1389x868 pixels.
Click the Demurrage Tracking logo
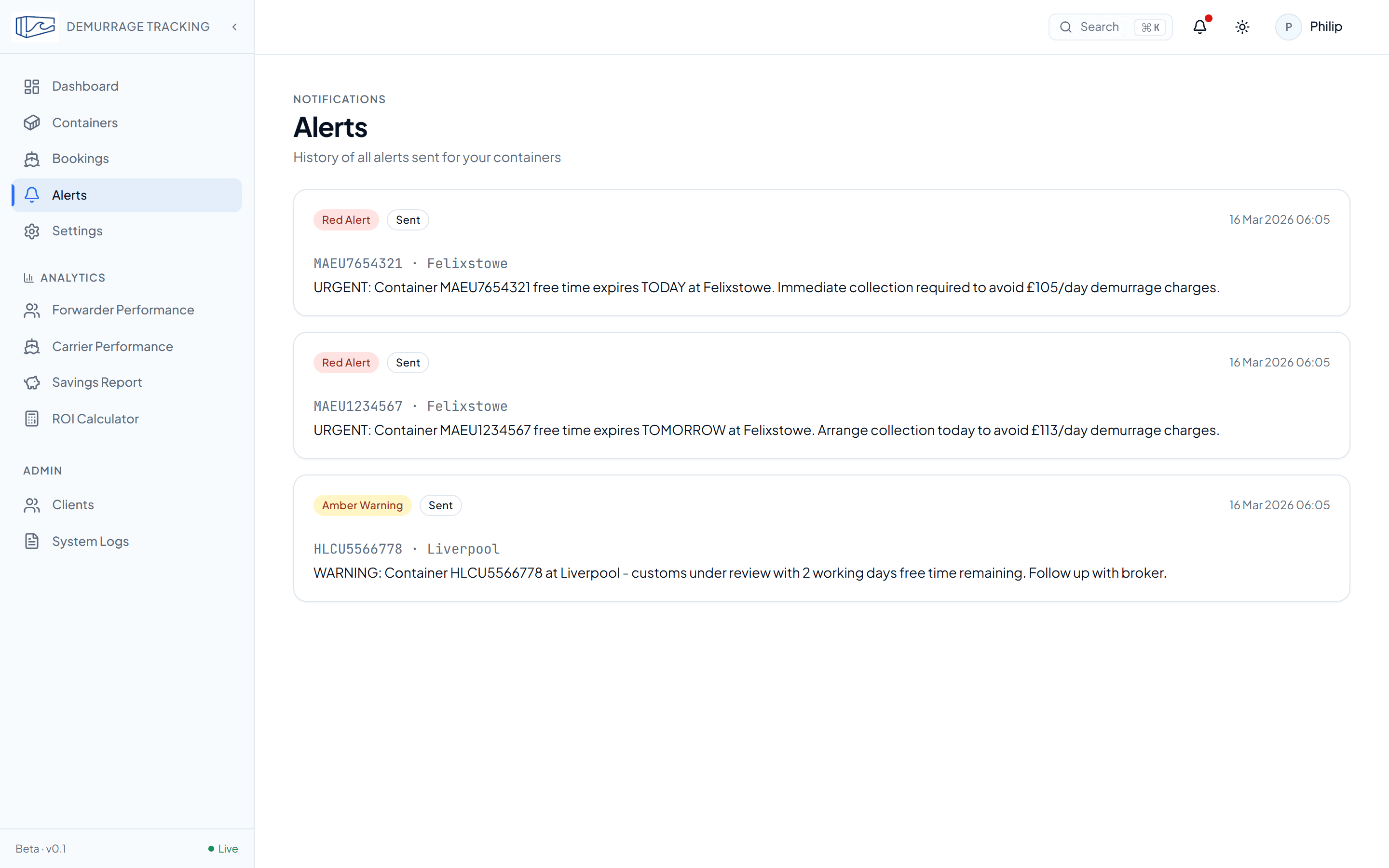34,27
